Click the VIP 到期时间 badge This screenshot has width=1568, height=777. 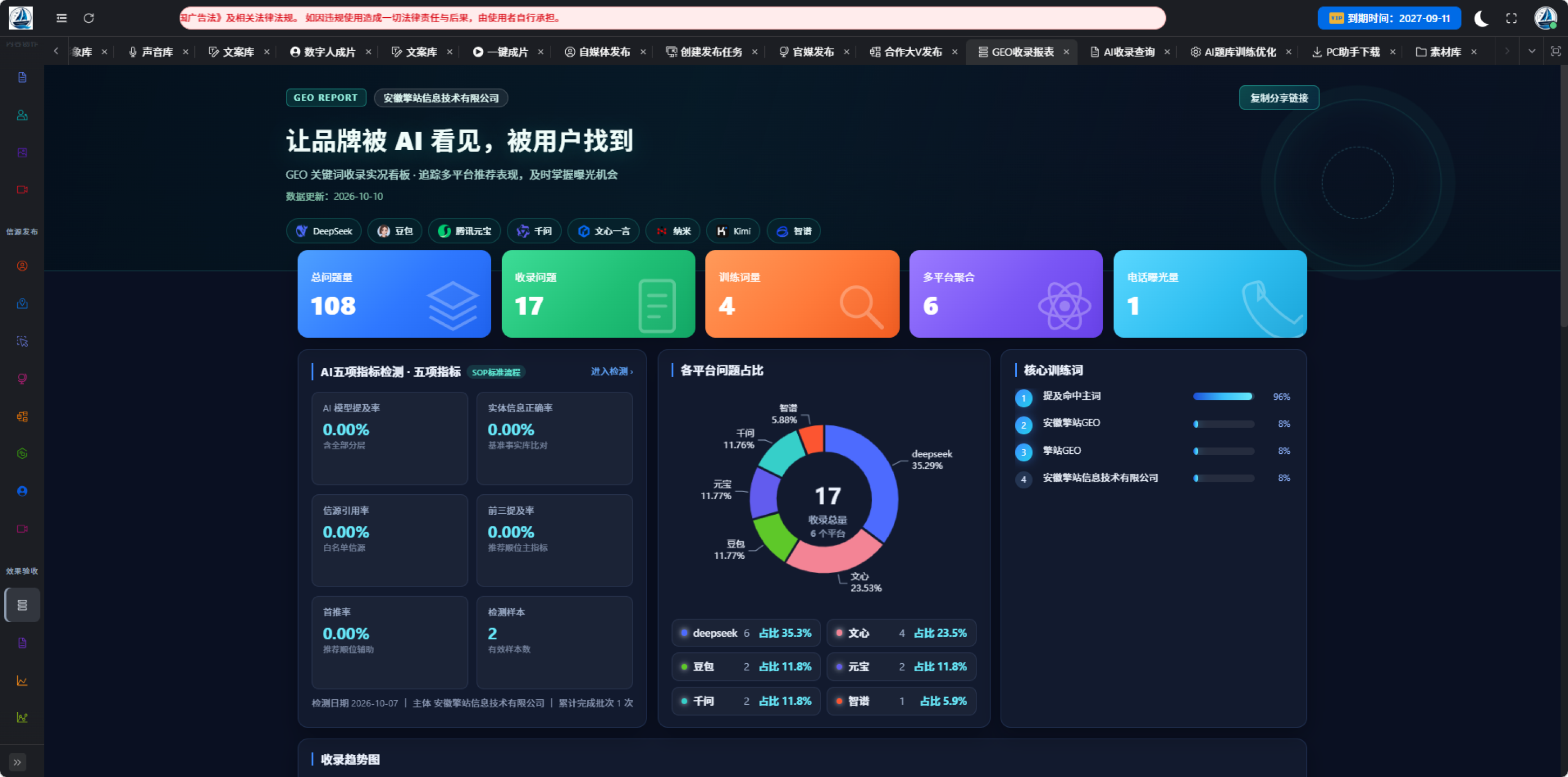1389,18
